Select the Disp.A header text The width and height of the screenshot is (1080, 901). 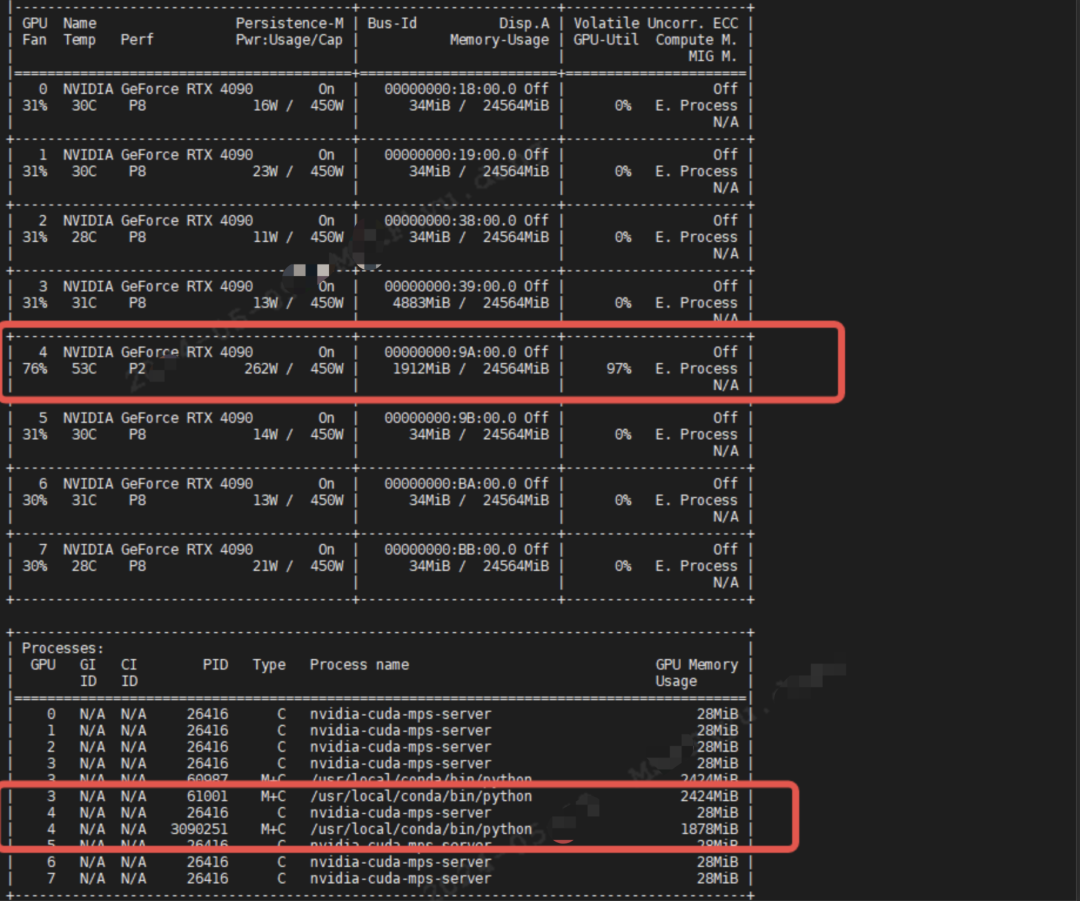click(524, 23)
